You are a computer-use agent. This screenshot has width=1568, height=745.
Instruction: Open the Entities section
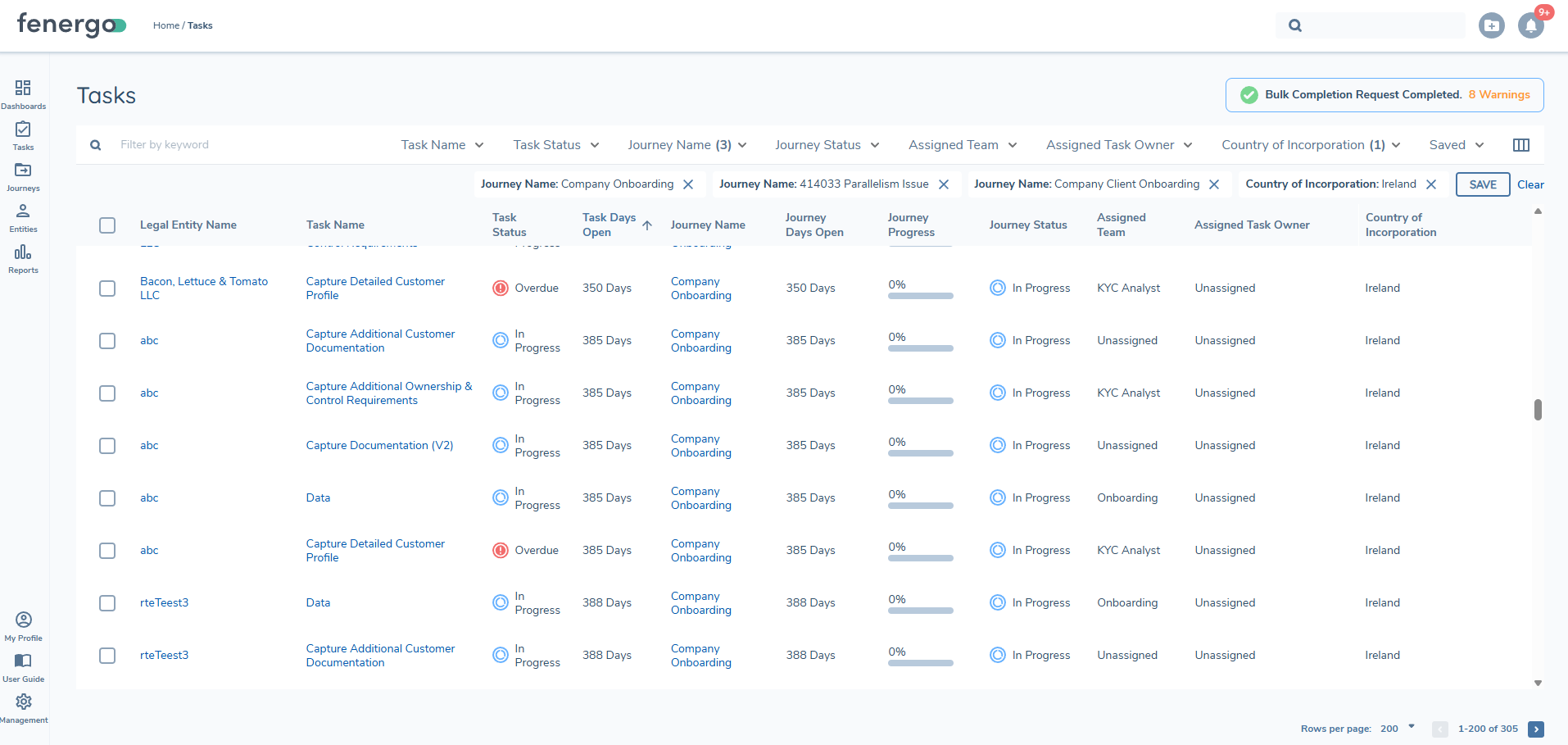click(23, 216)
